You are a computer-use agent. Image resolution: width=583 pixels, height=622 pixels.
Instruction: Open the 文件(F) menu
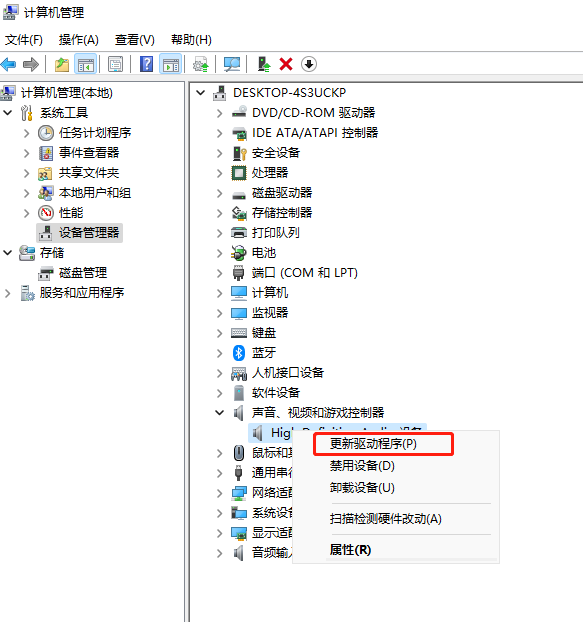(x=24, y=40)
